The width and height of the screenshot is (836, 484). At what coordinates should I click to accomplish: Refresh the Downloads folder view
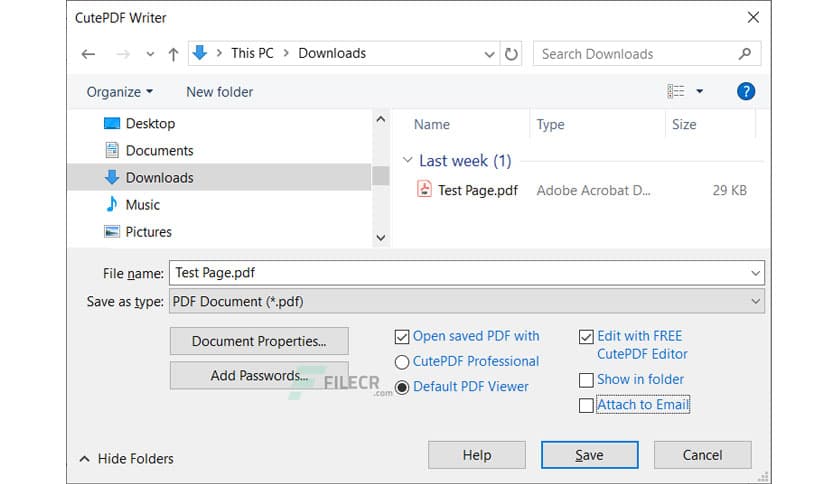[x=511, y=54]
